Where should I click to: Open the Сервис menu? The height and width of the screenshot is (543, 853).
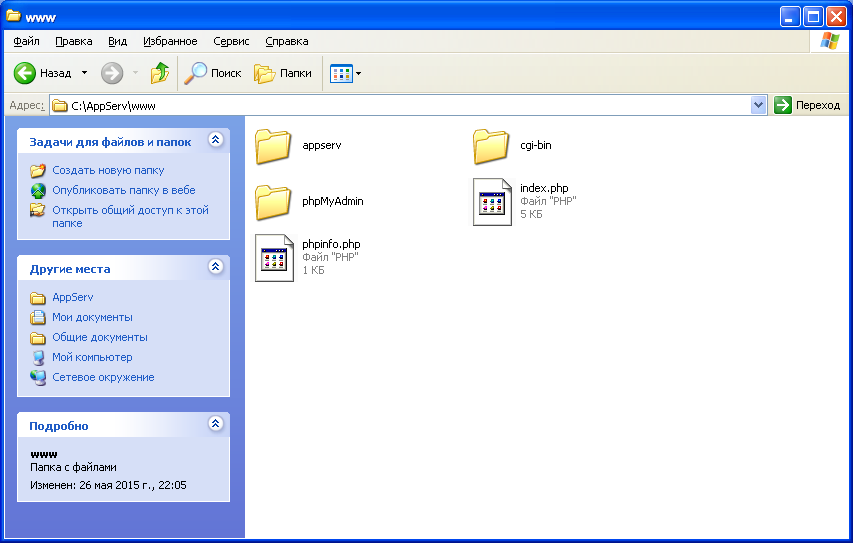coord(231,41)
